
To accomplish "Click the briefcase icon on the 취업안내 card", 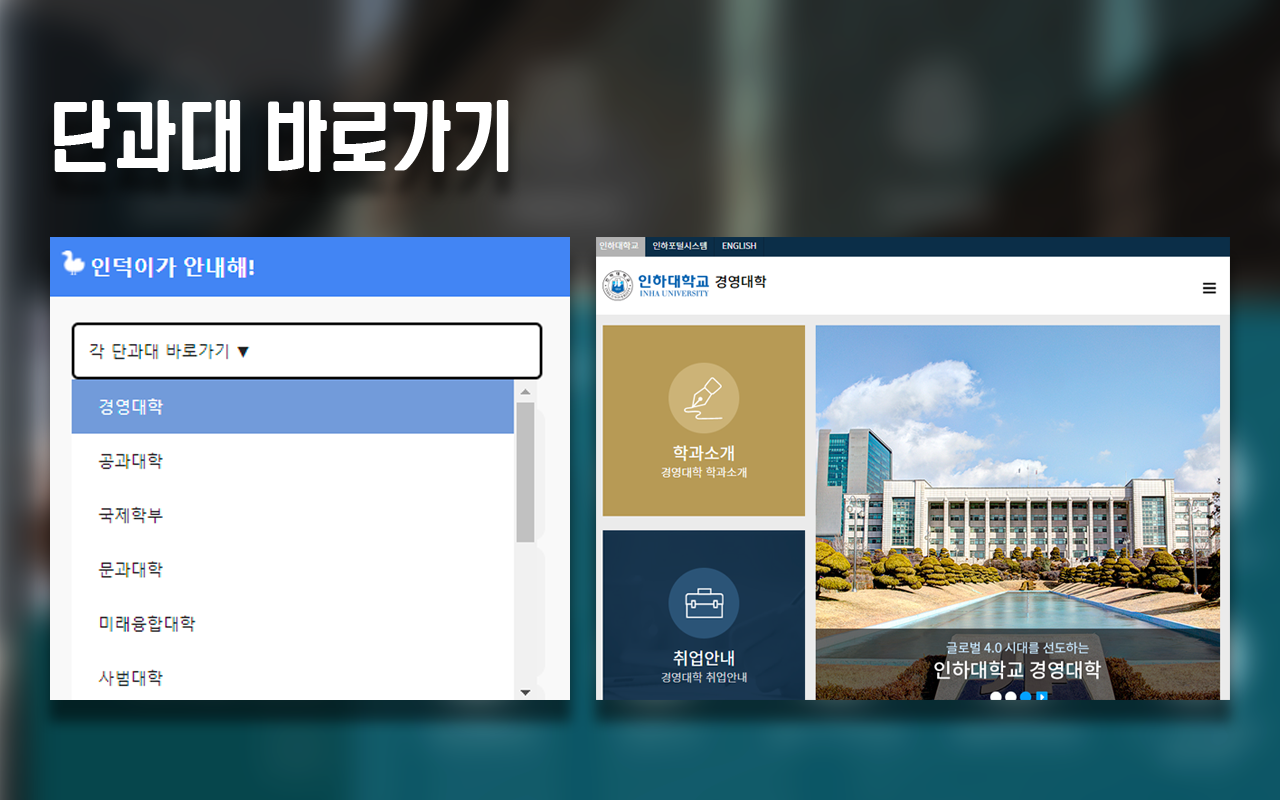I will point(703,601).
